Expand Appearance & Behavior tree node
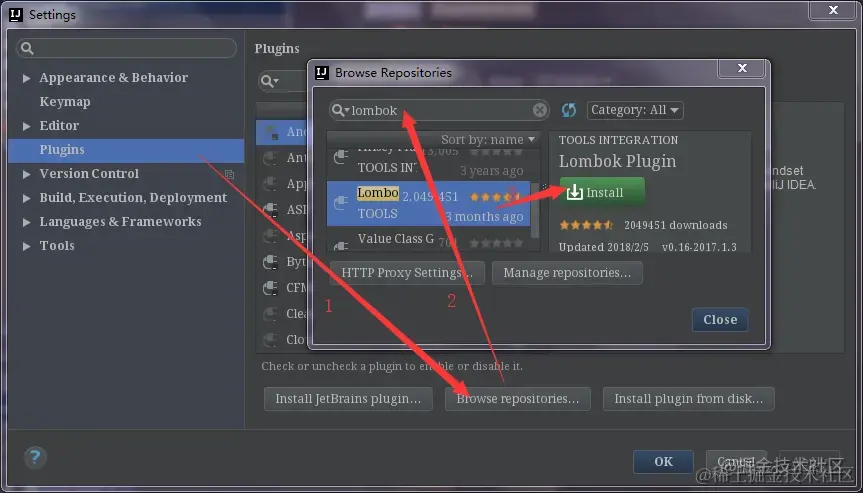 [26, 78]
